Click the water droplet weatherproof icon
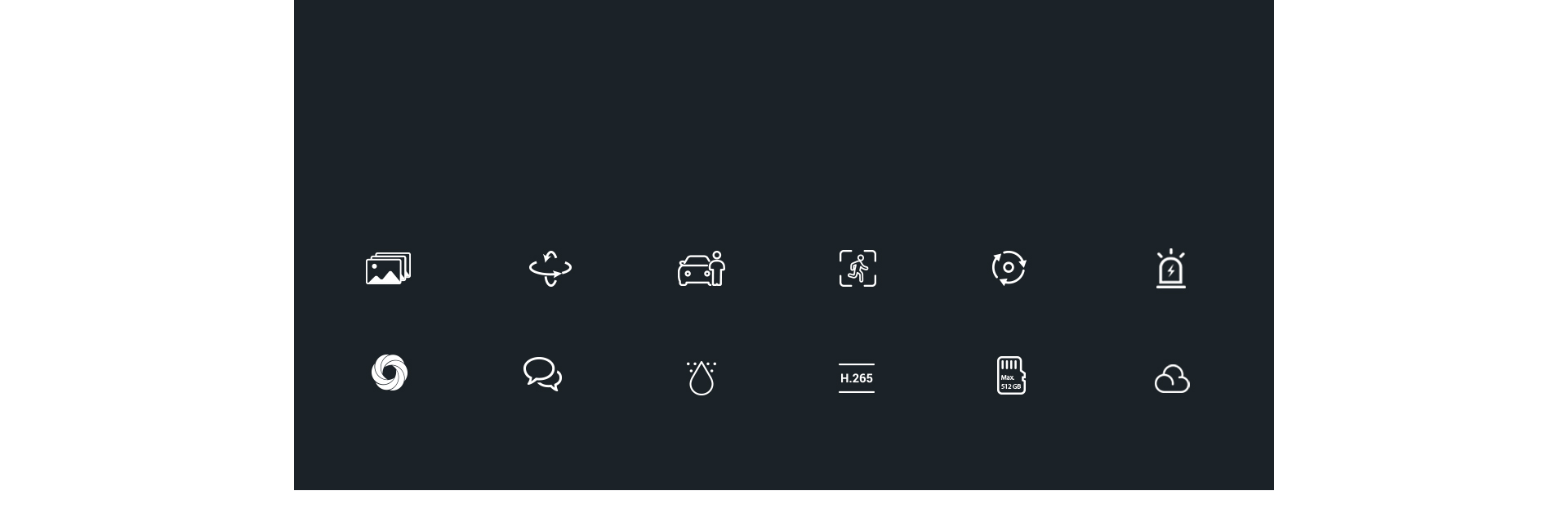Image resolution: width=1568 pixels, height=531 pixels. click(x=702, y=378)
